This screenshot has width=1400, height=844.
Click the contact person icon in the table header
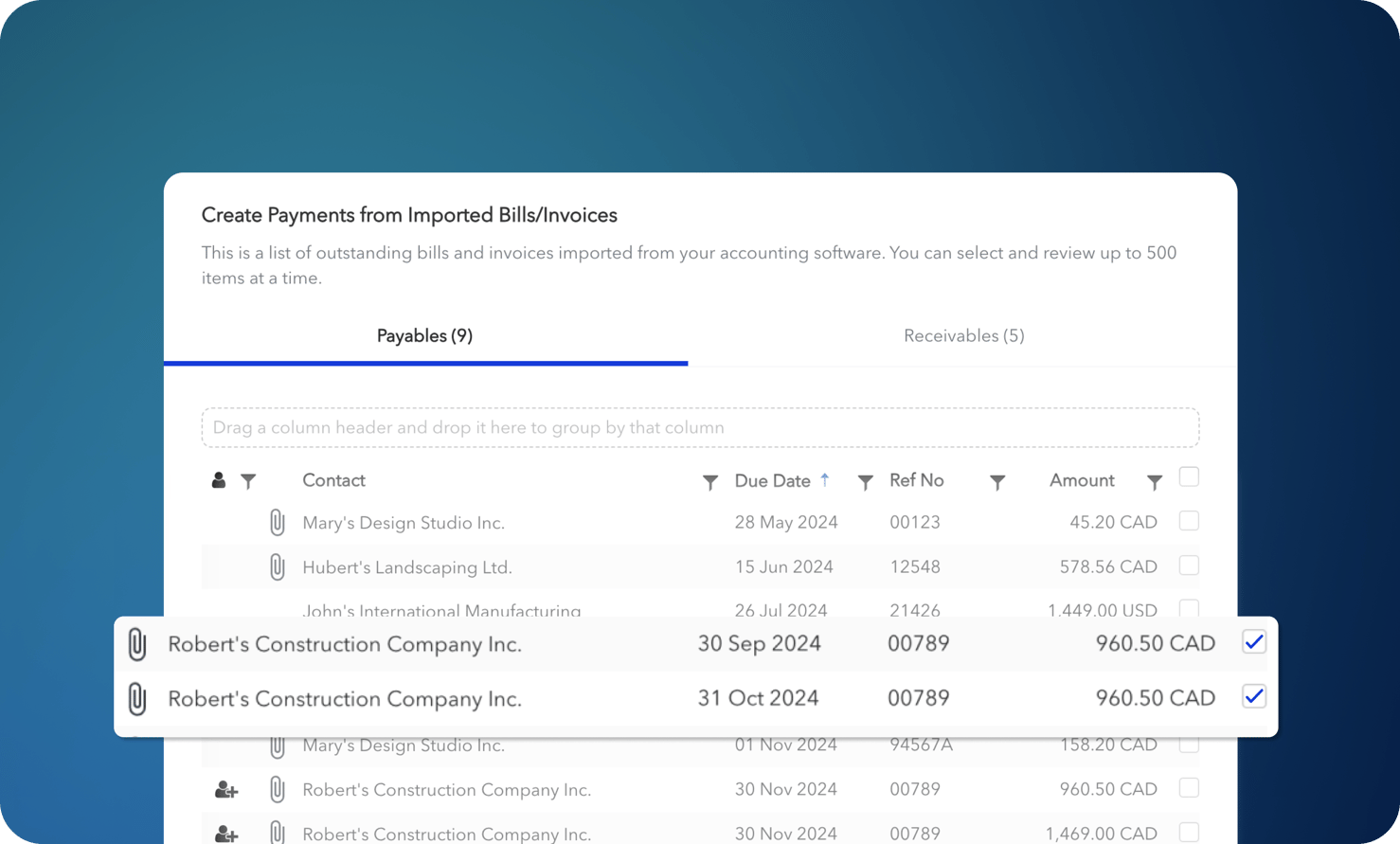[x=218, y=480]
